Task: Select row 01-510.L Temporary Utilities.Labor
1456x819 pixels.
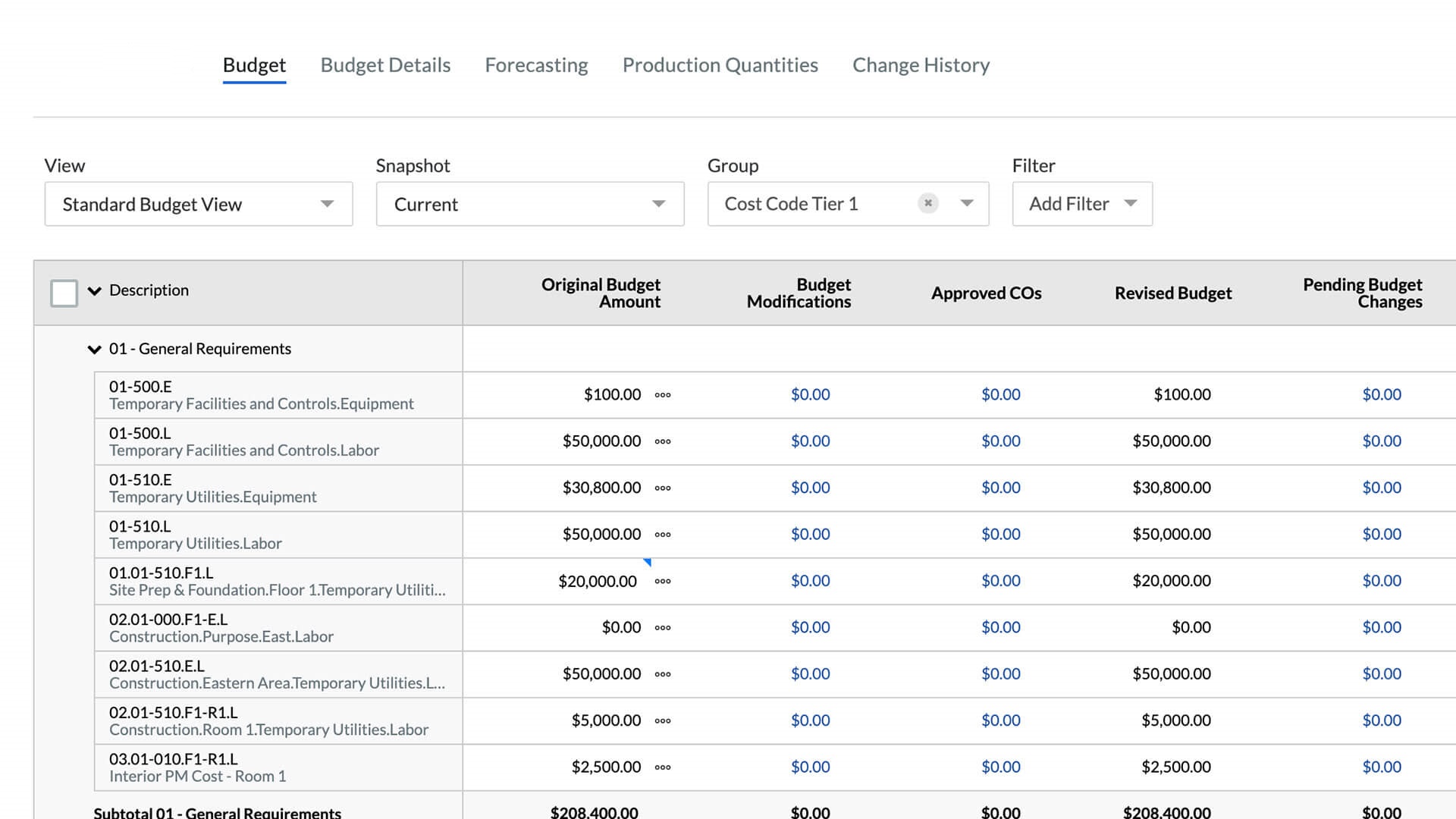Action: click(x=278, y=535)
